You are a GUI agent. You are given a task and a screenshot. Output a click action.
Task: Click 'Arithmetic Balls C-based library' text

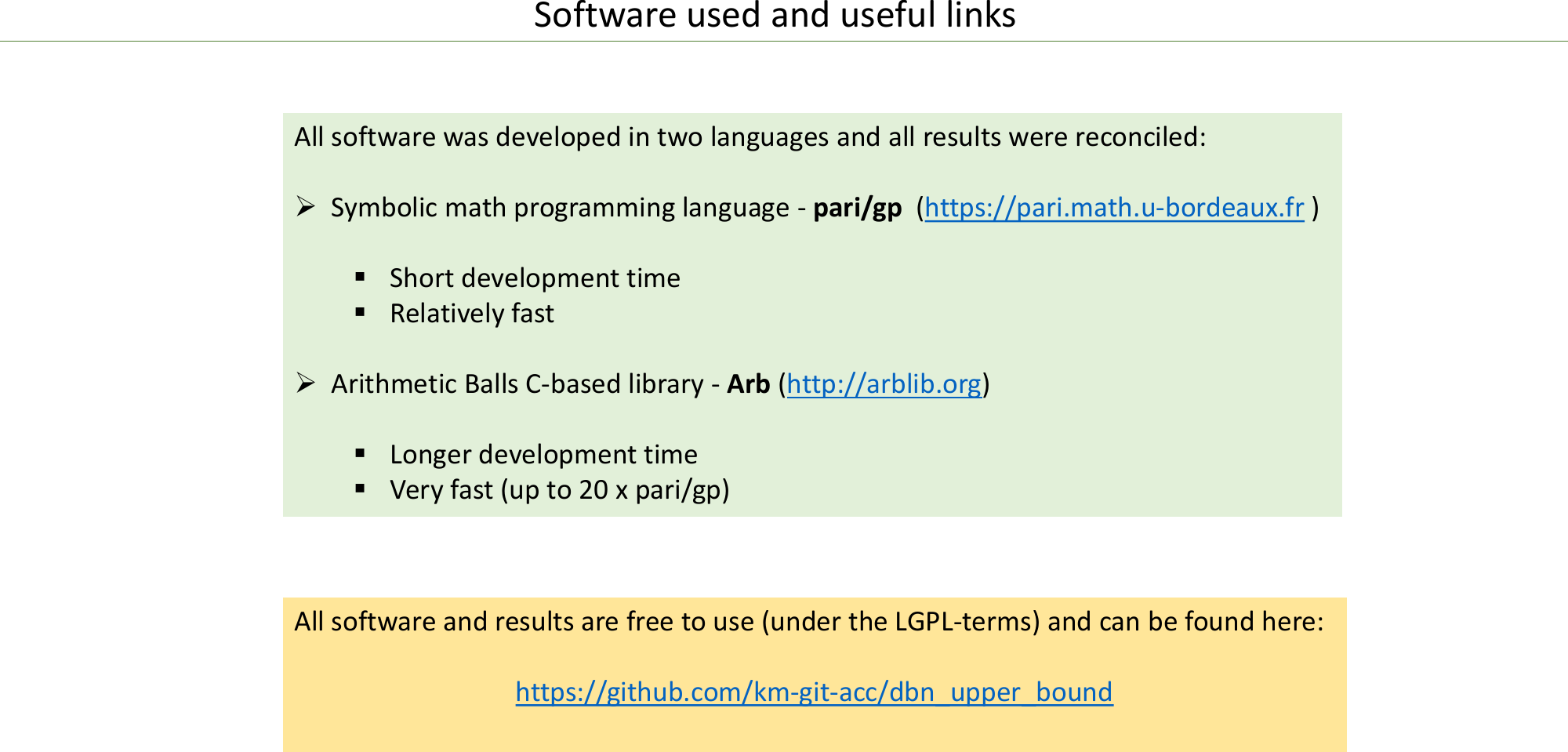coord(517,384)
